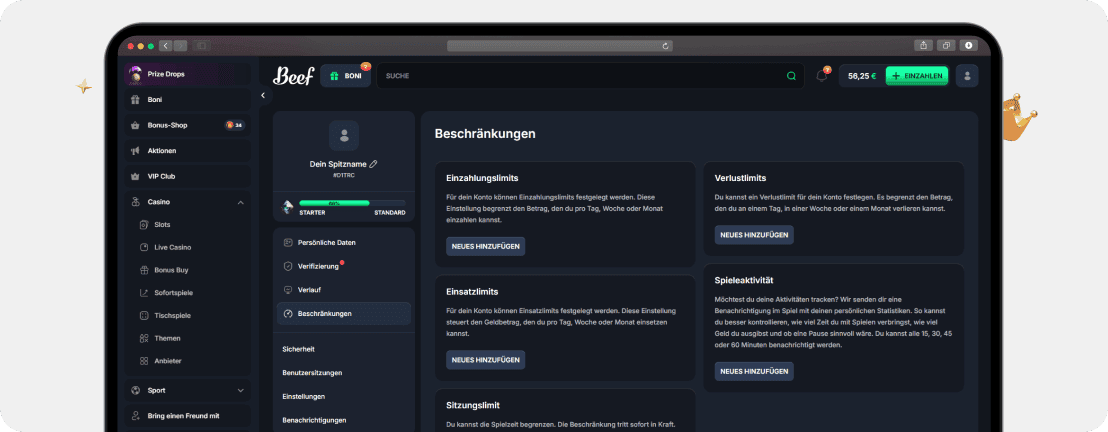Click the #D1TRC user ID

coord(343,175)
